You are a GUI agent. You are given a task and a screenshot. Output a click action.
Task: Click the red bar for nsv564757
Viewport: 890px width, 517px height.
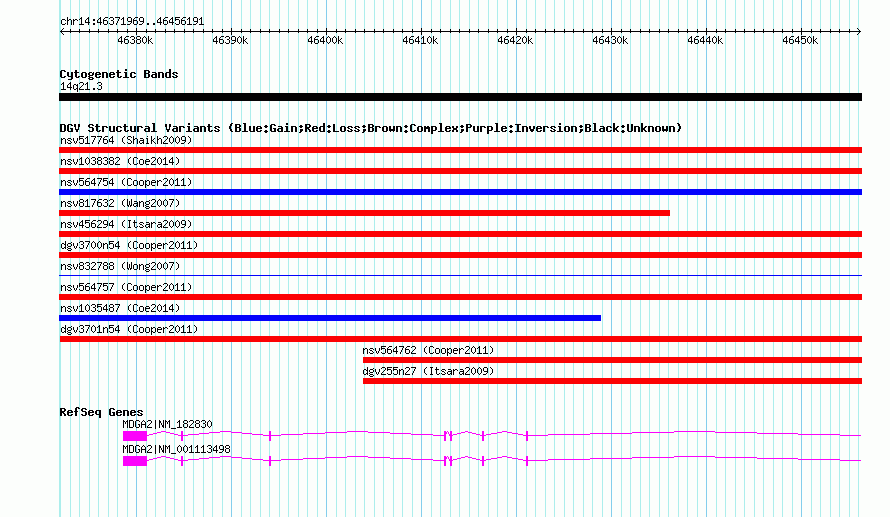pyautogui.click(x=460, y=297)
